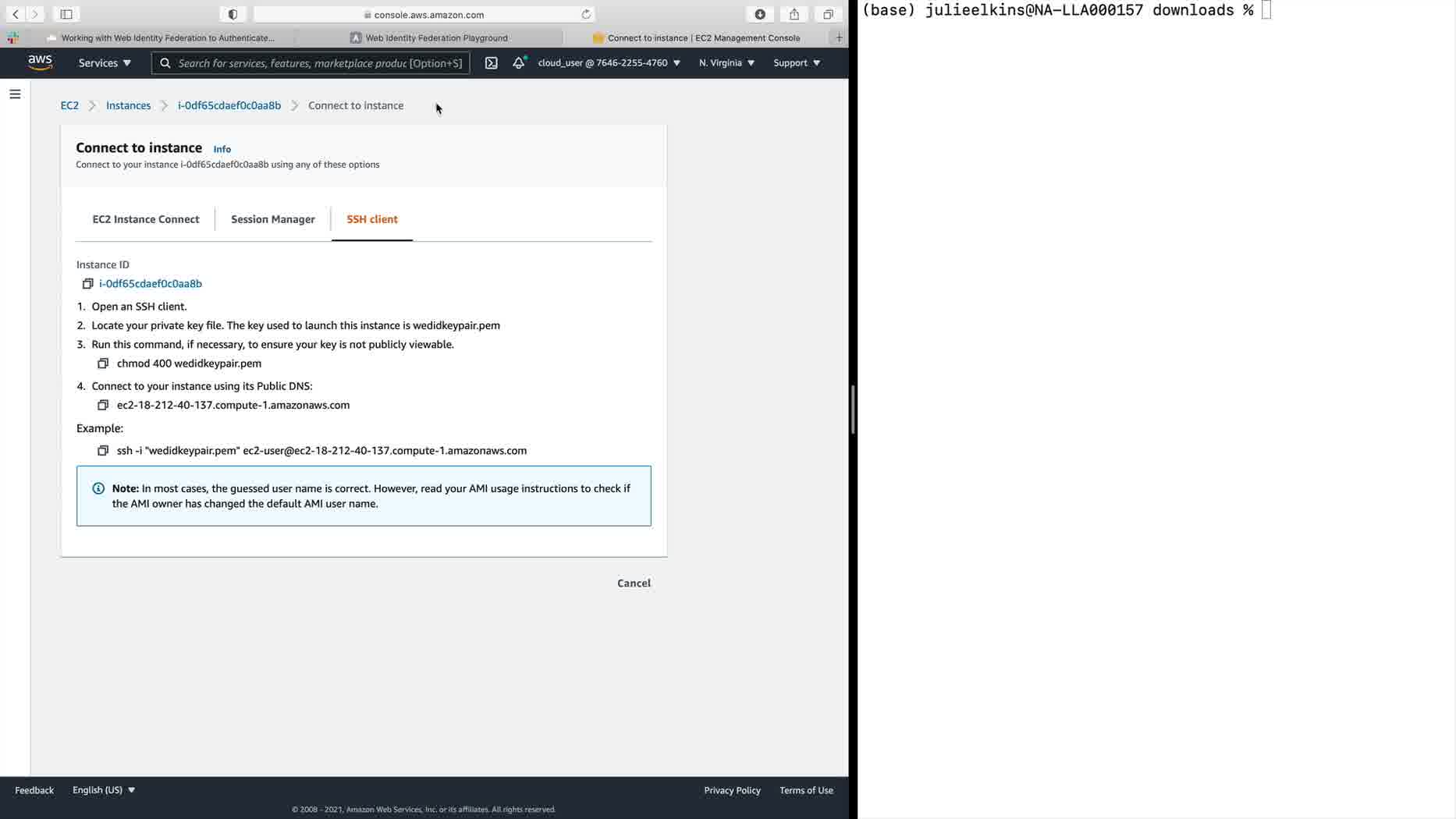
Task: Click the example ssh -i command text
Action: [x=321, y=451]
